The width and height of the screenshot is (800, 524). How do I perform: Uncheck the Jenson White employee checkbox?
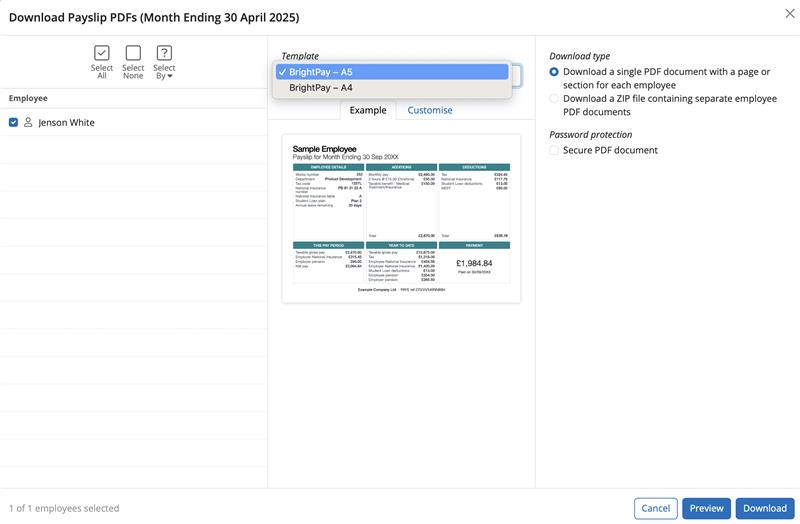(13, 122)
